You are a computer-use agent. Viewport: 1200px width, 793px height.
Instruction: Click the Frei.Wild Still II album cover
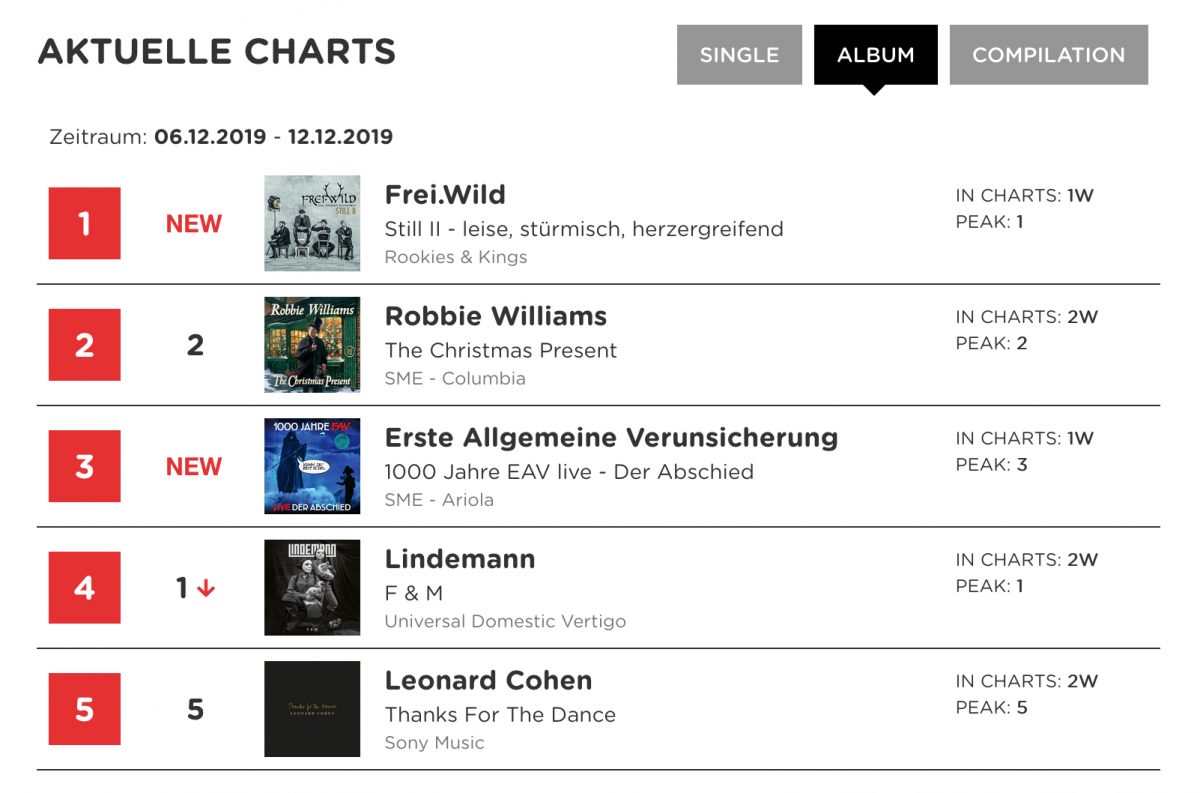coord(312,224)
